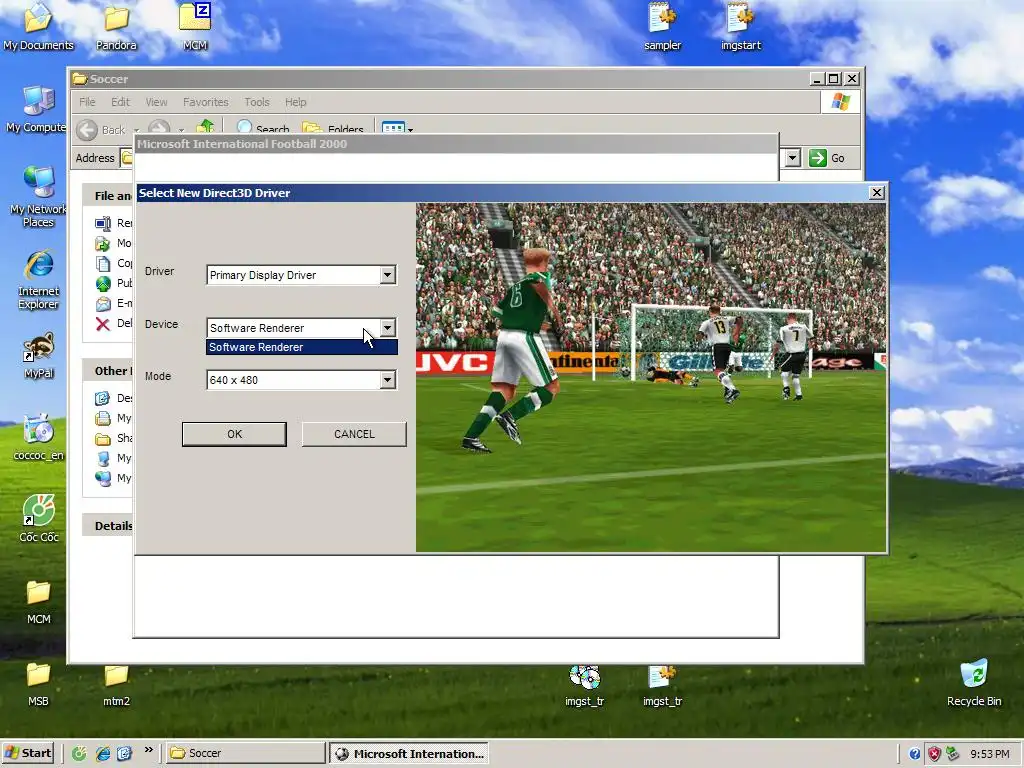Open the Pandora folder on desktop

116,27
